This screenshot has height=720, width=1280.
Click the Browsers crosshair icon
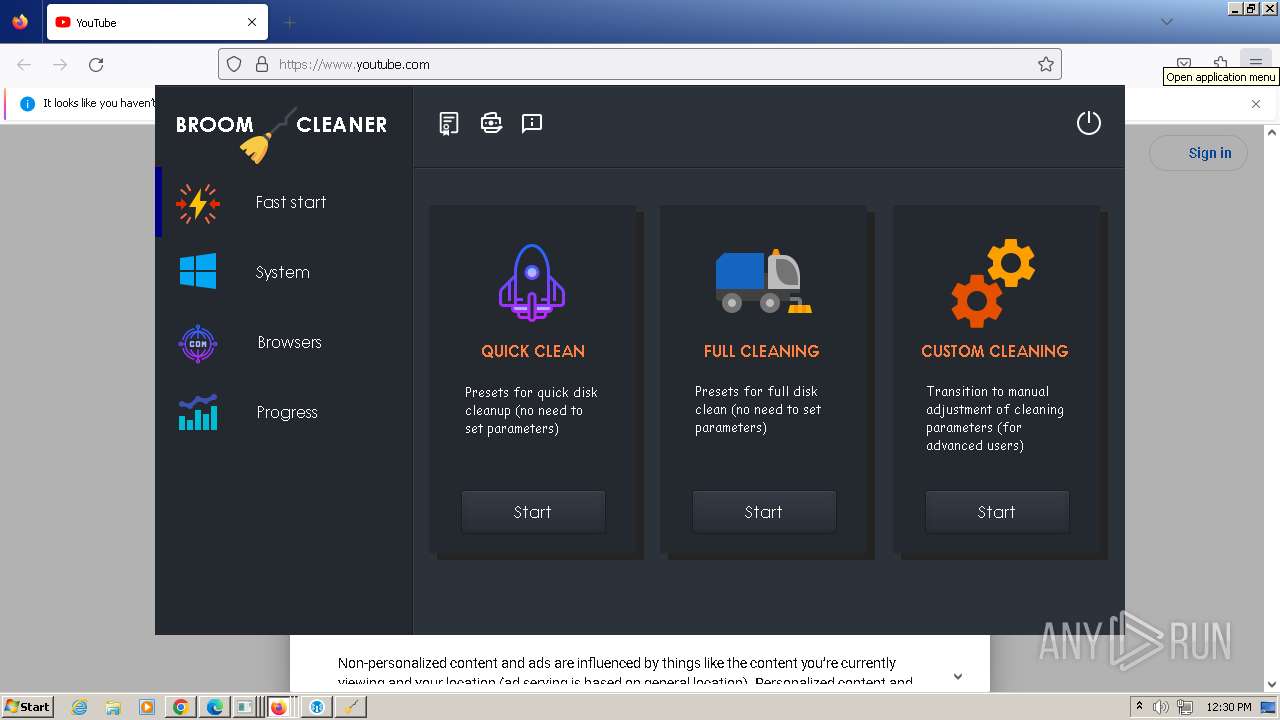pos(198,343)
